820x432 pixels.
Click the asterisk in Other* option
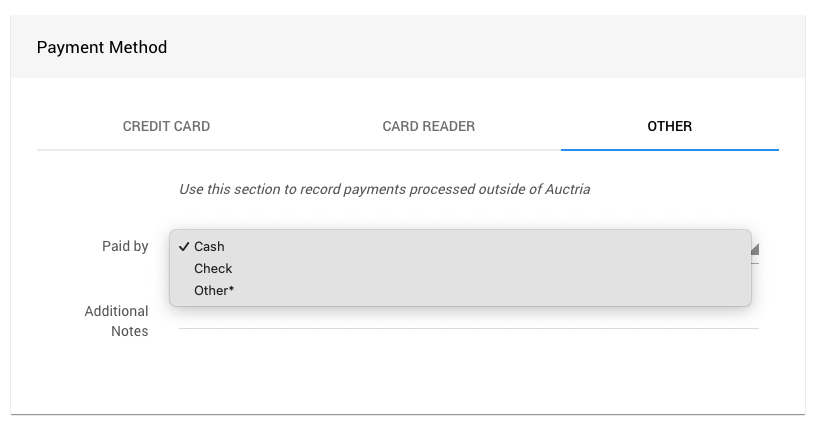coord(230,290)
